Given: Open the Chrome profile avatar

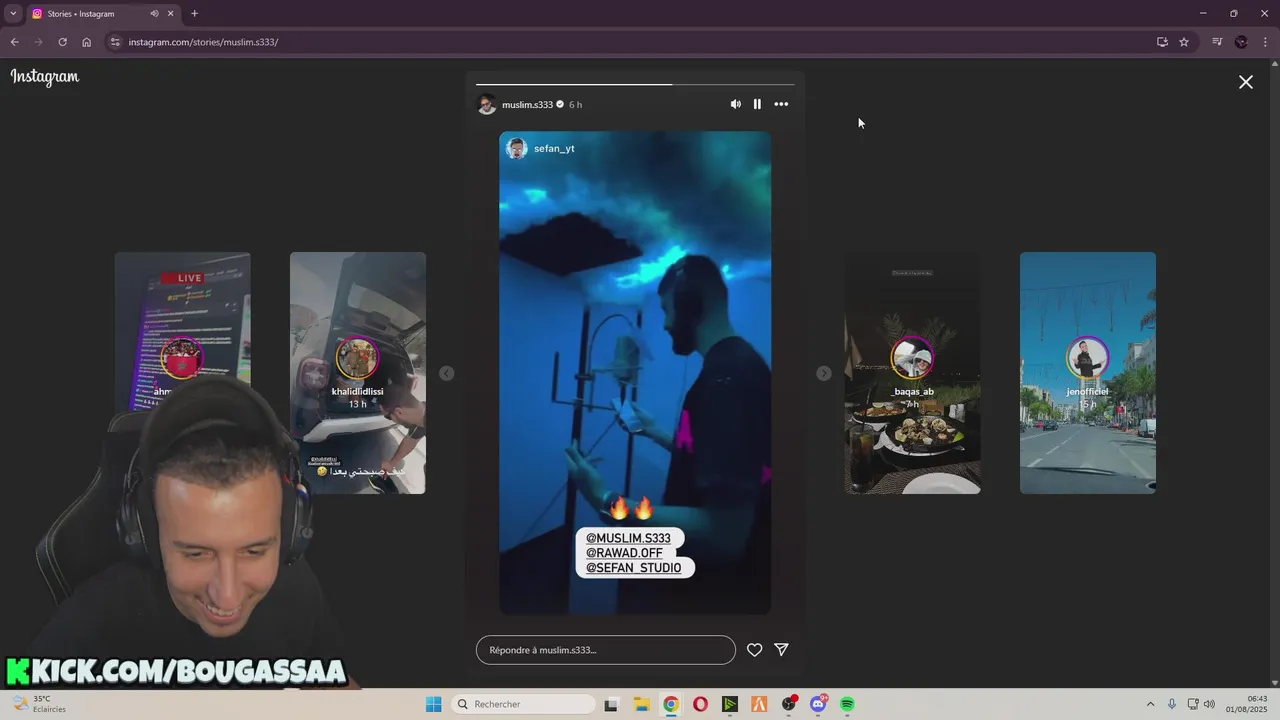Looking at the screenshot, I should 1241,42.
